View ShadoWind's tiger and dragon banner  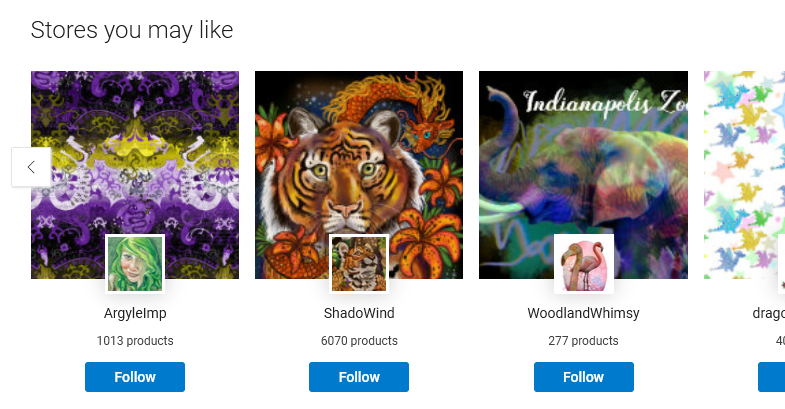click(359, 150)
